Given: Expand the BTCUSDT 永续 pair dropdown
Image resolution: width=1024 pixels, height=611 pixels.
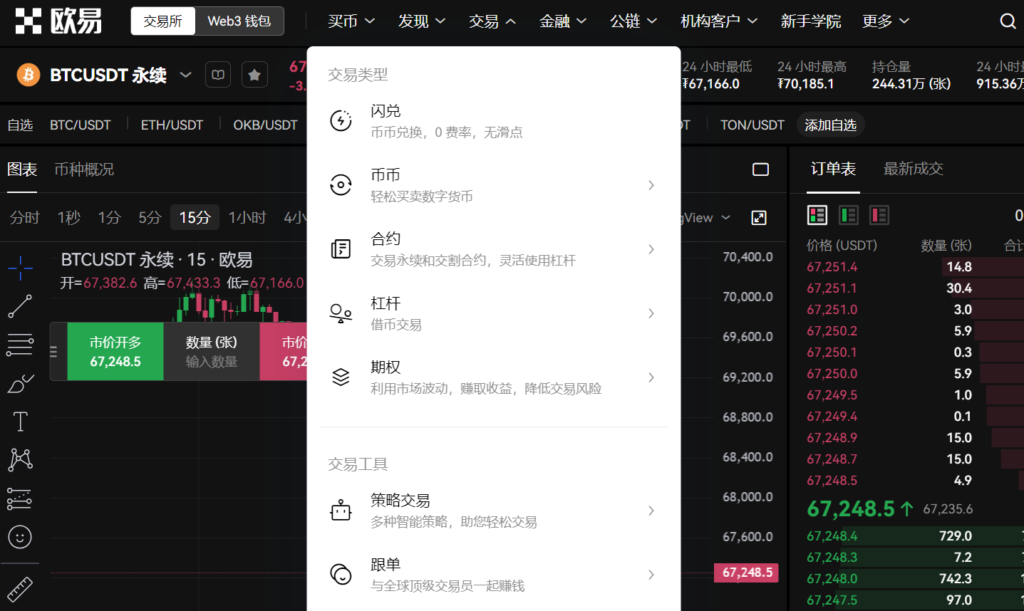Looking at the screenshot, I should point(185,75).
